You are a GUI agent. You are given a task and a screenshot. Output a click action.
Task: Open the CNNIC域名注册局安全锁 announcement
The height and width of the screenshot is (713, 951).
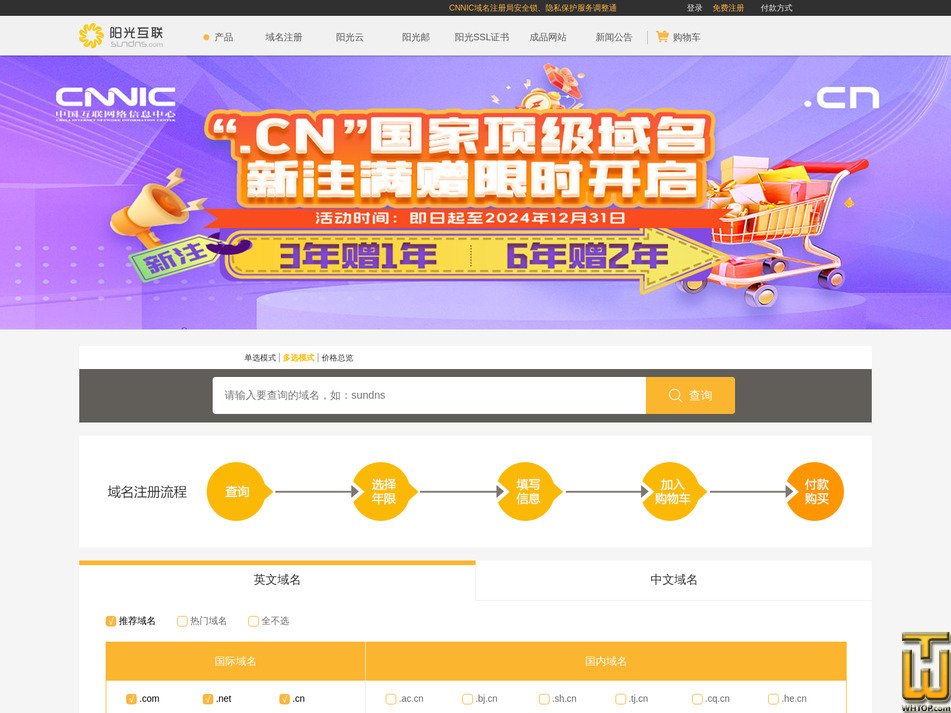[533, 8]
